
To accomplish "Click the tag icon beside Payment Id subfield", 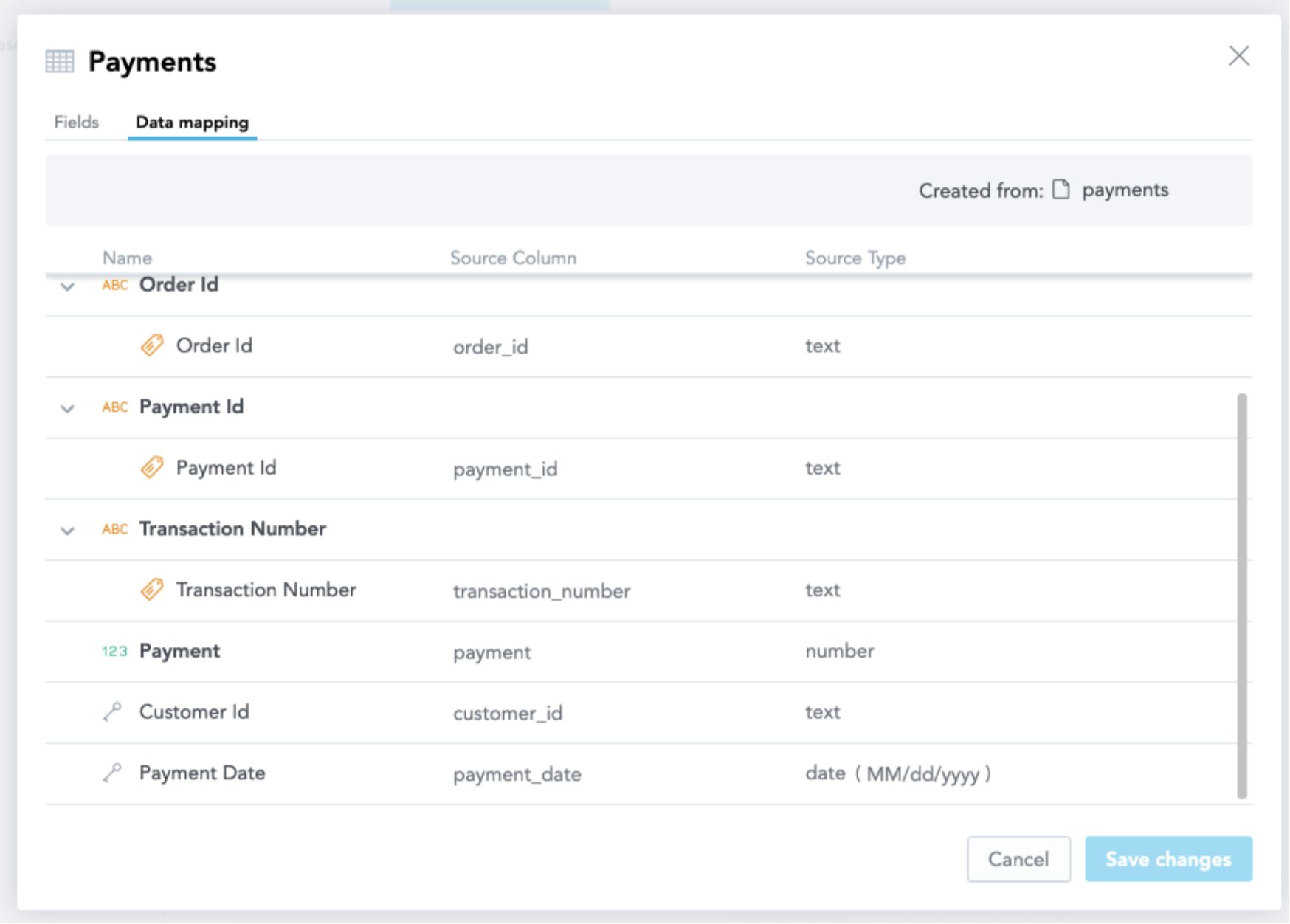I will click(152, 467).
